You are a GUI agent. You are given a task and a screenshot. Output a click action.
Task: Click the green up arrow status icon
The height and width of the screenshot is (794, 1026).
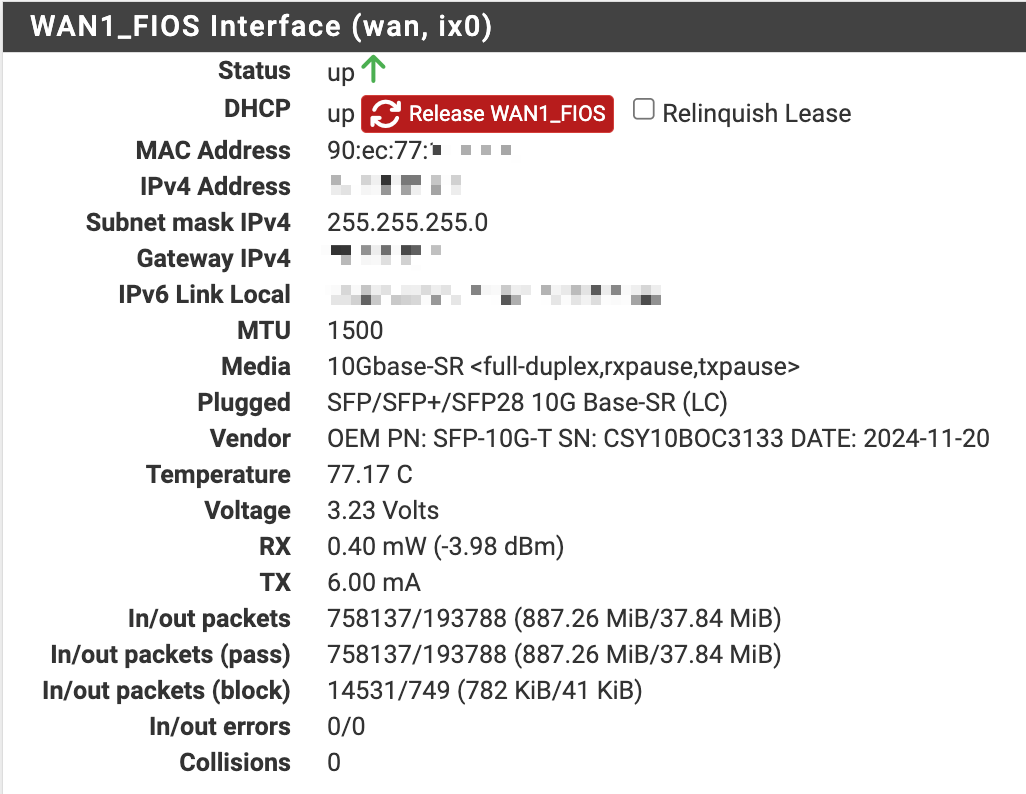click(373, 70)
